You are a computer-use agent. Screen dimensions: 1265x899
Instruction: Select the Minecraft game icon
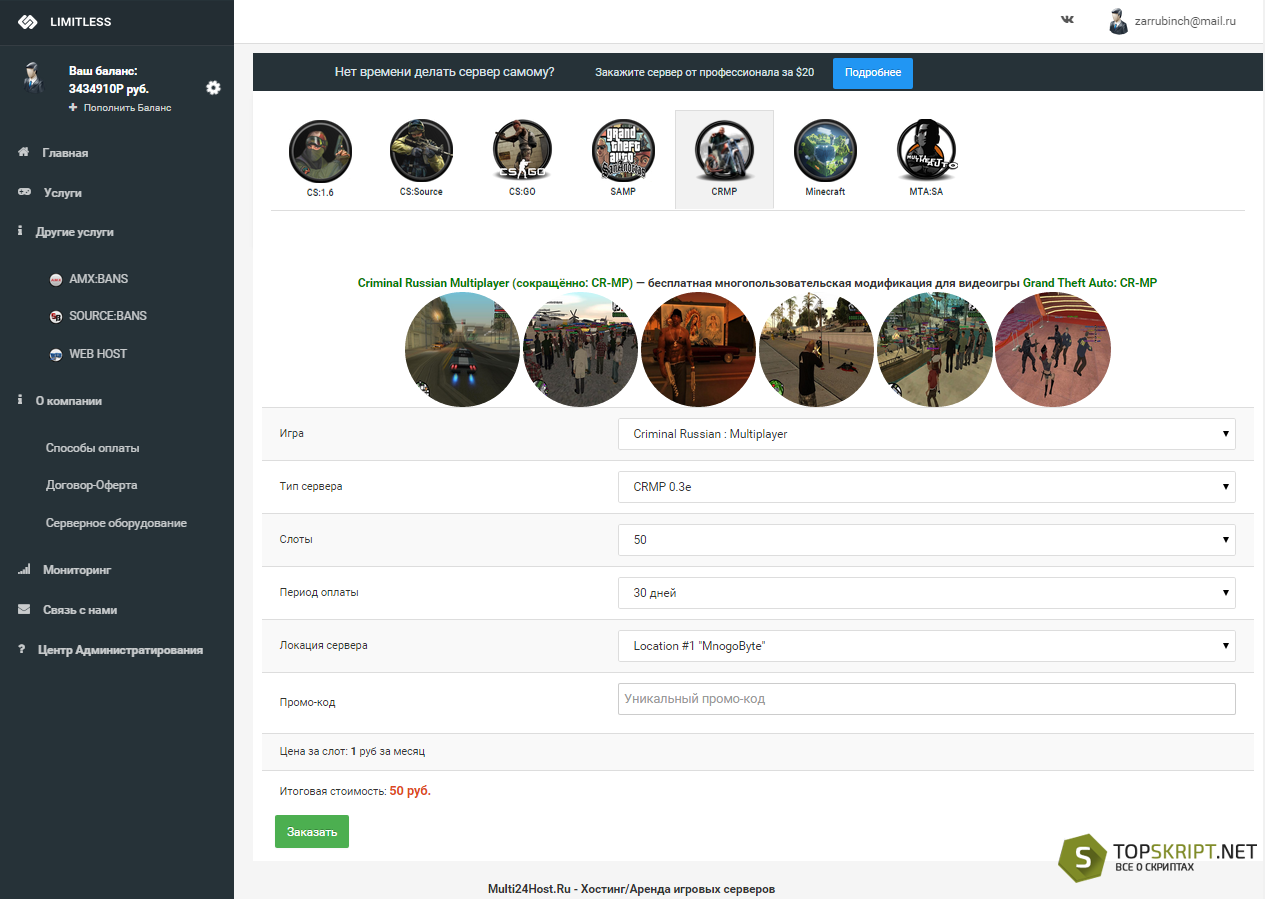tap(825, 152)
